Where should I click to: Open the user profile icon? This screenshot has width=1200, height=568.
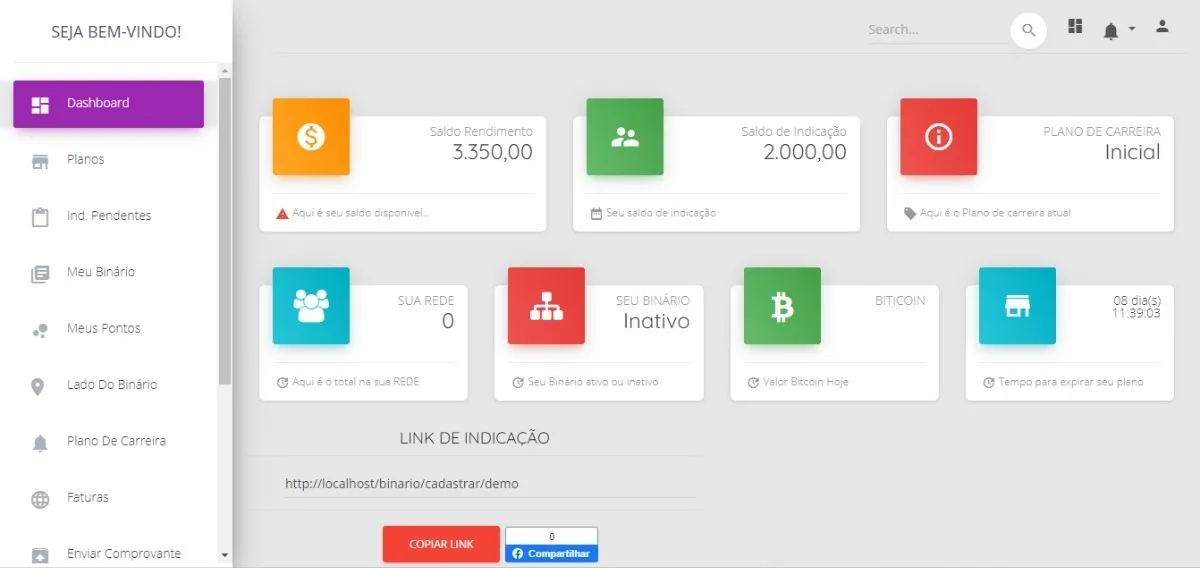(1162, 26)
